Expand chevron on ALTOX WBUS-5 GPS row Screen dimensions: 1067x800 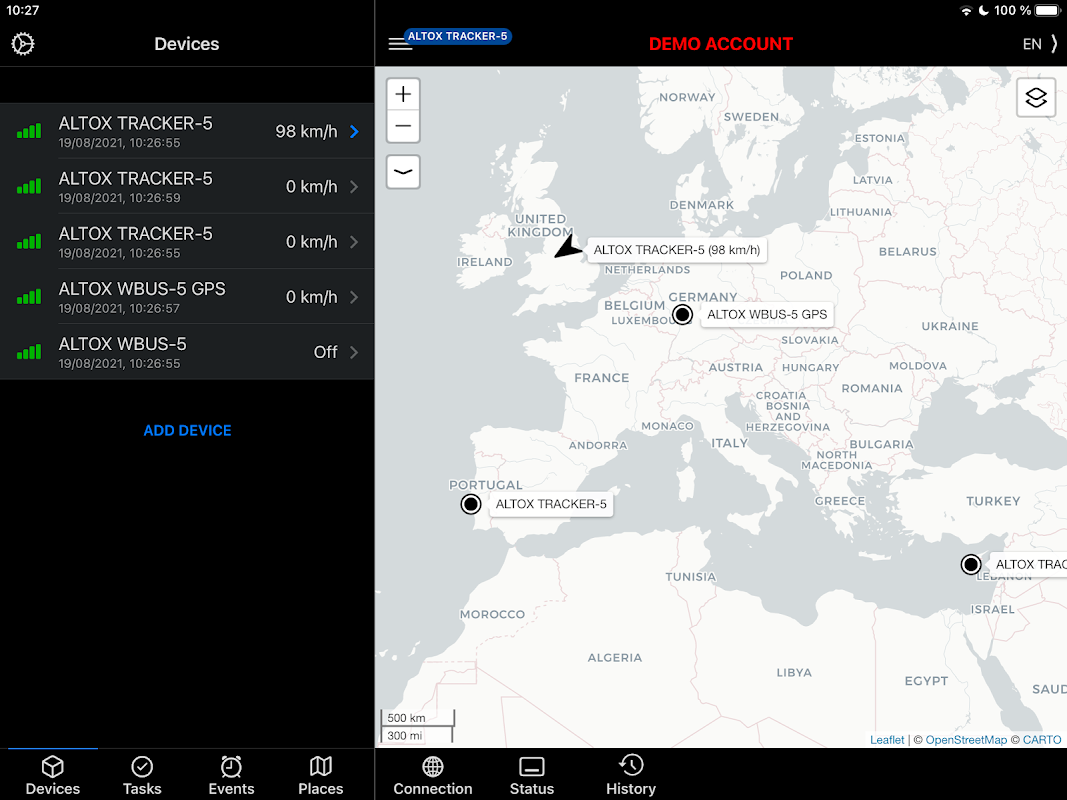click(x=355, y=297)
